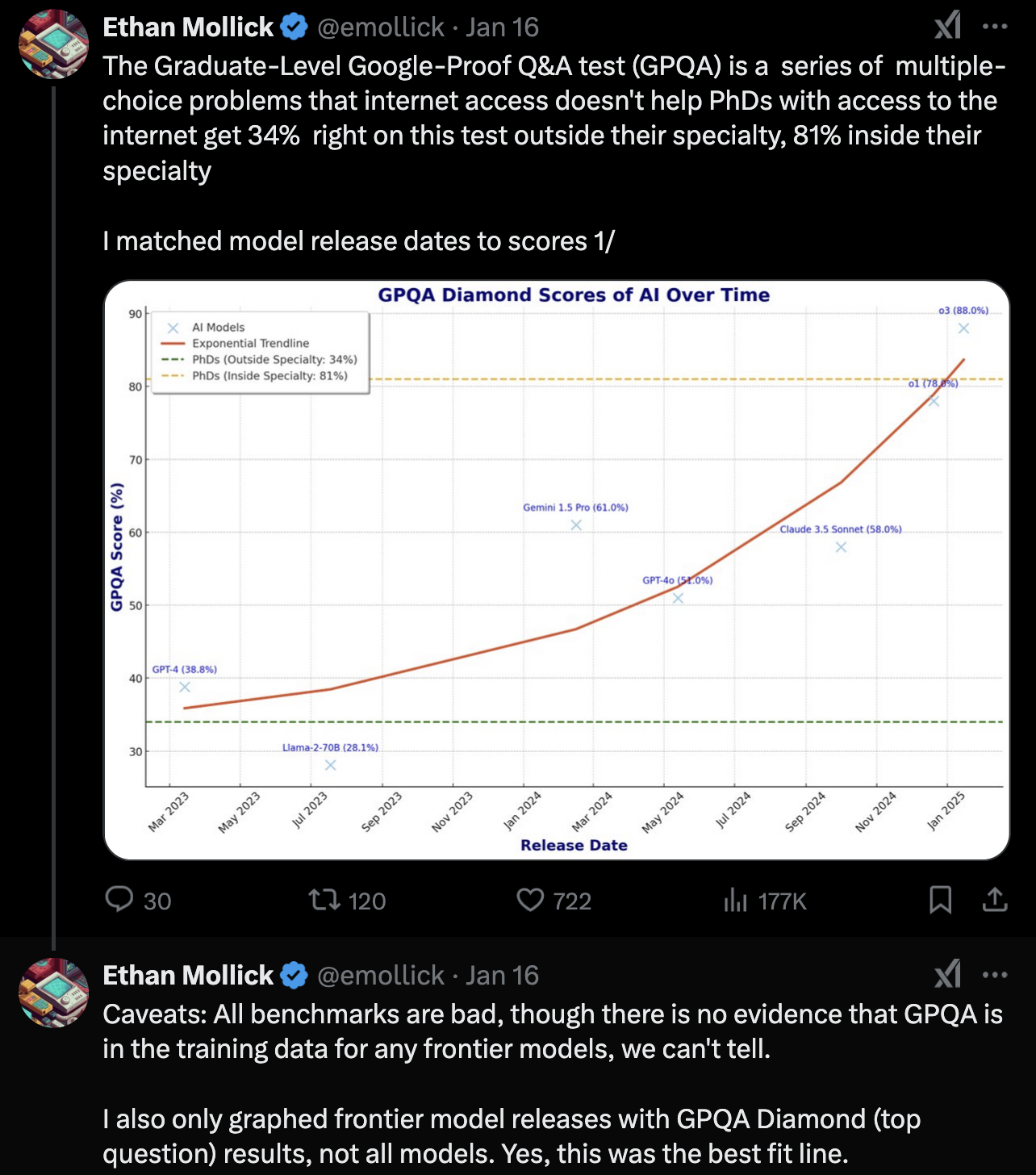Enlarge the GPQA Diamond Scores chart image

click(x=557, y=570)
